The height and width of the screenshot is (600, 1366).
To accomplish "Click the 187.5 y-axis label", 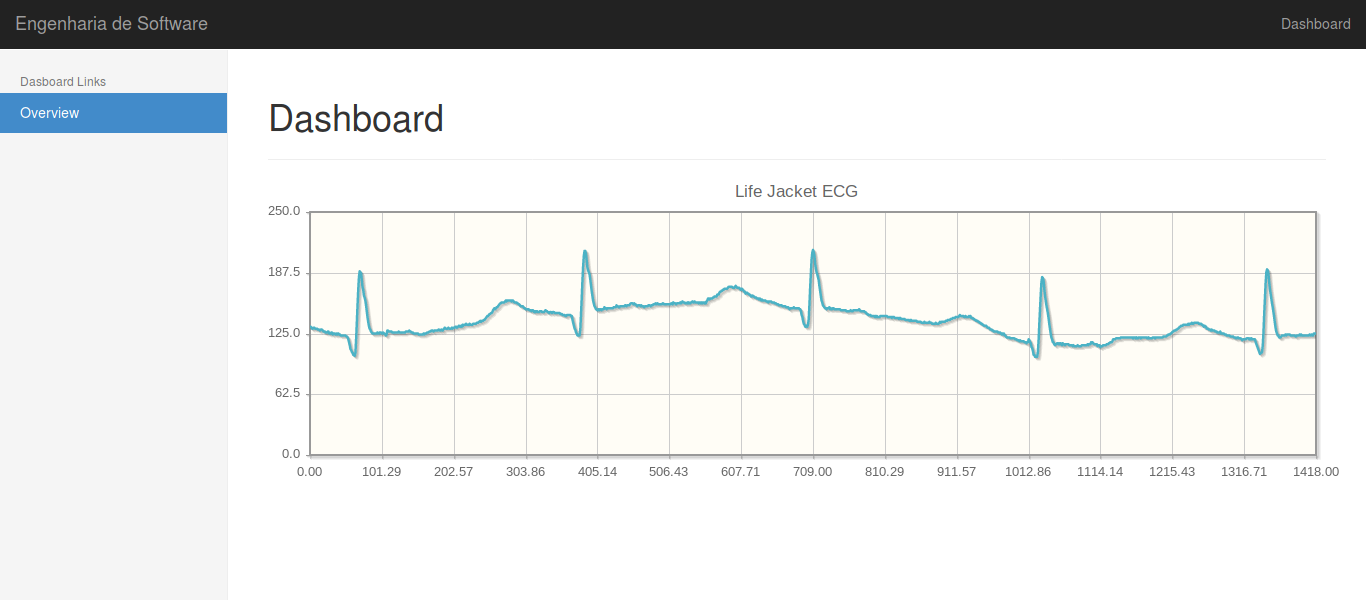I will tap(284, 272).
